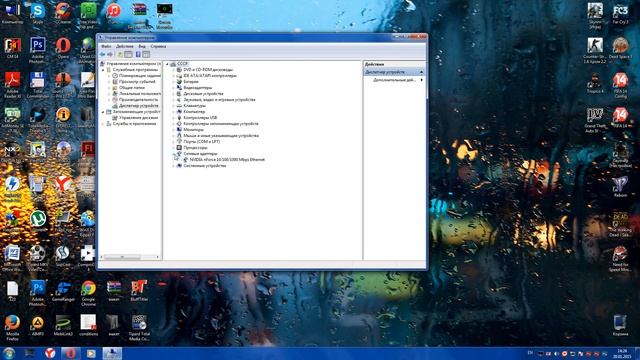Open the Recycle Bin desktop icon
Image resolution: width=640 pixels, height=360 pixels.
point(620,326)
